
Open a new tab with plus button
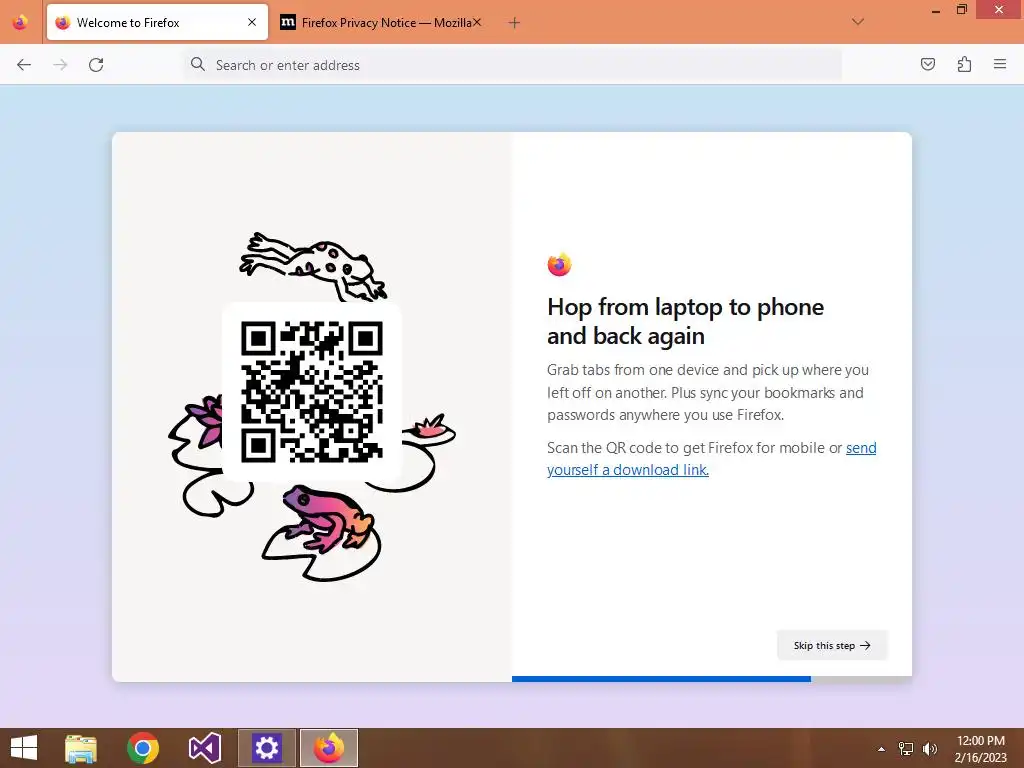(514, 23)
